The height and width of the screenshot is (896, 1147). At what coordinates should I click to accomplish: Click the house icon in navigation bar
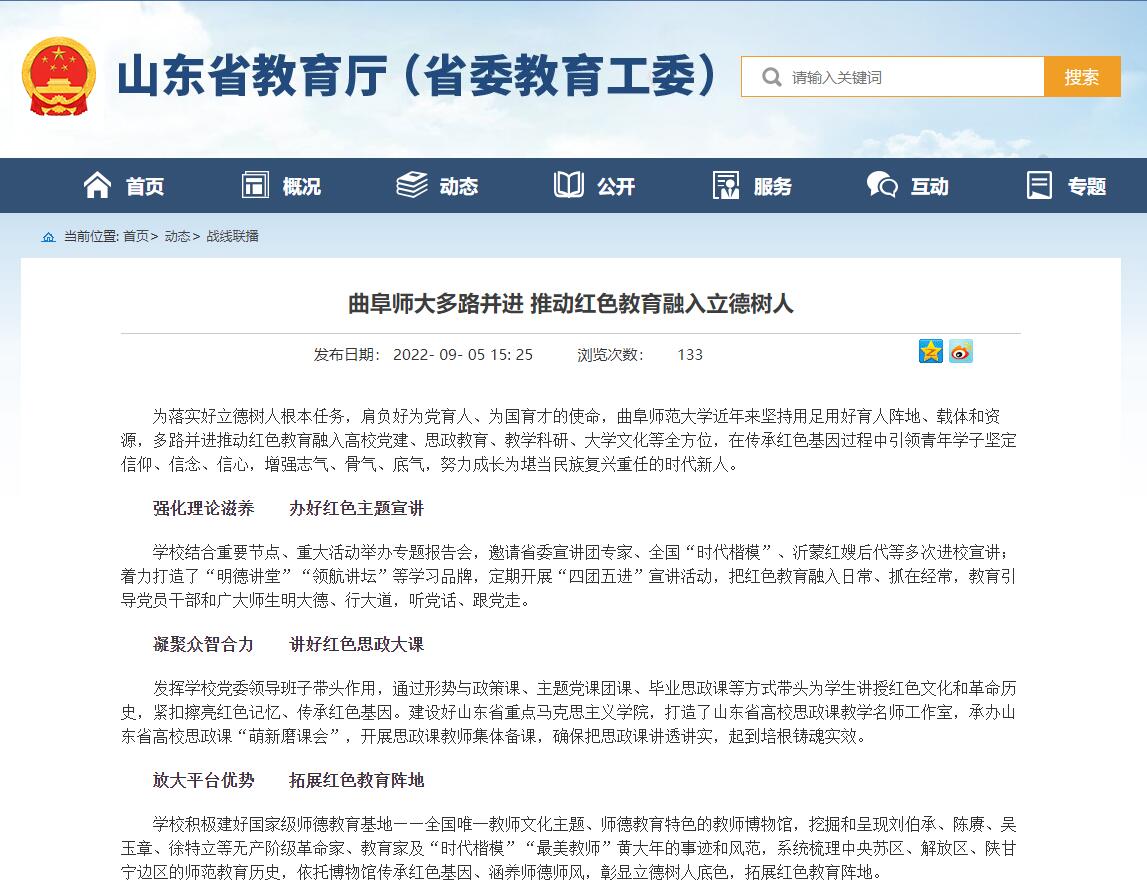[97, 185]
